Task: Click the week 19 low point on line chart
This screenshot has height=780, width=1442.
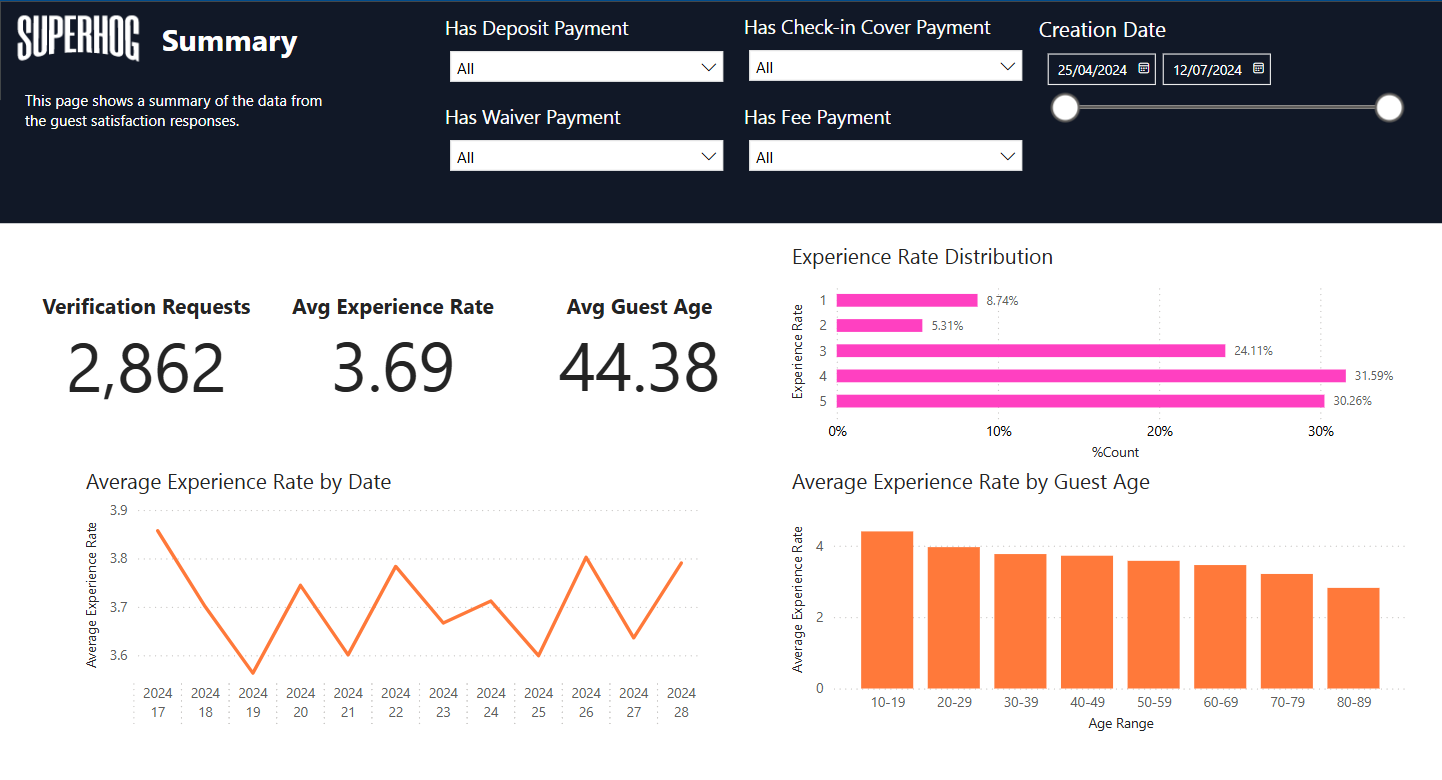Action: [253, 673]
